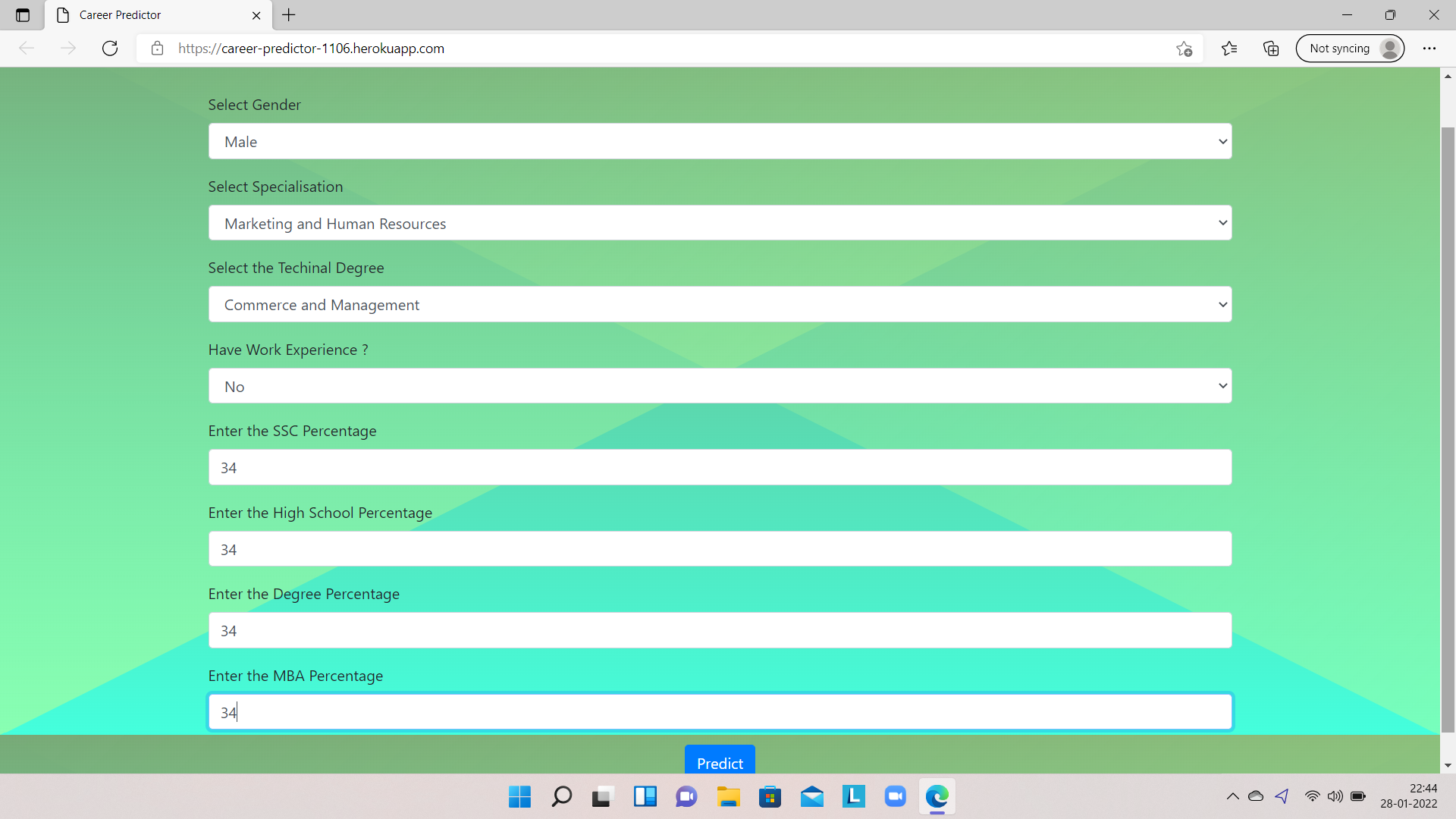Open Windows Start menu
Viewport: 1456px width, 819px height.
click(519, 796)
